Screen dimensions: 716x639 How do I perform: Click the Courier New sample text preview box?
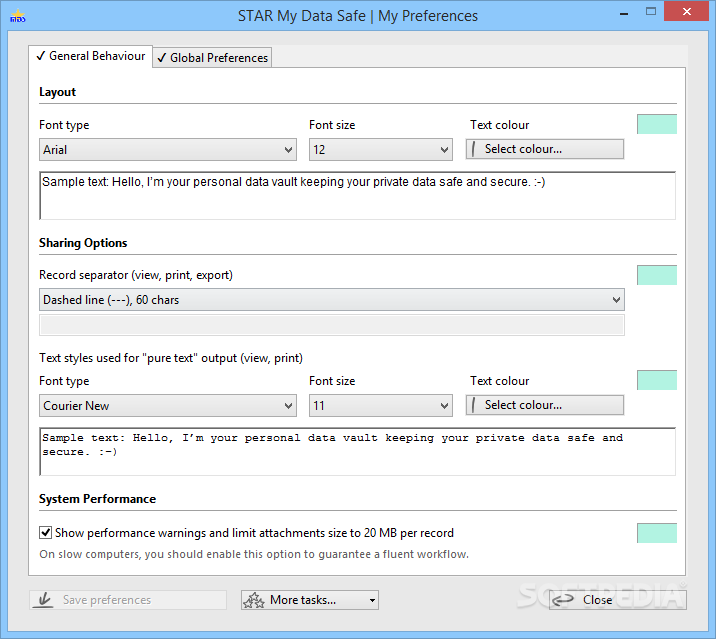358,451
